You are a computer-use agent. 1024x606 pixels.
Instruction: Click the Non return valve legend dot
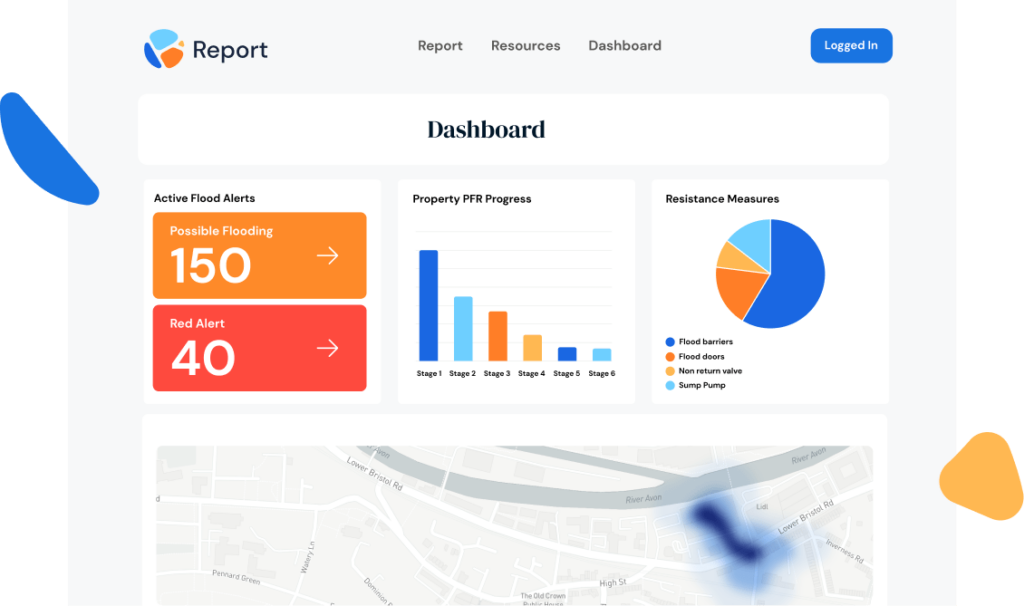point(670,371)
